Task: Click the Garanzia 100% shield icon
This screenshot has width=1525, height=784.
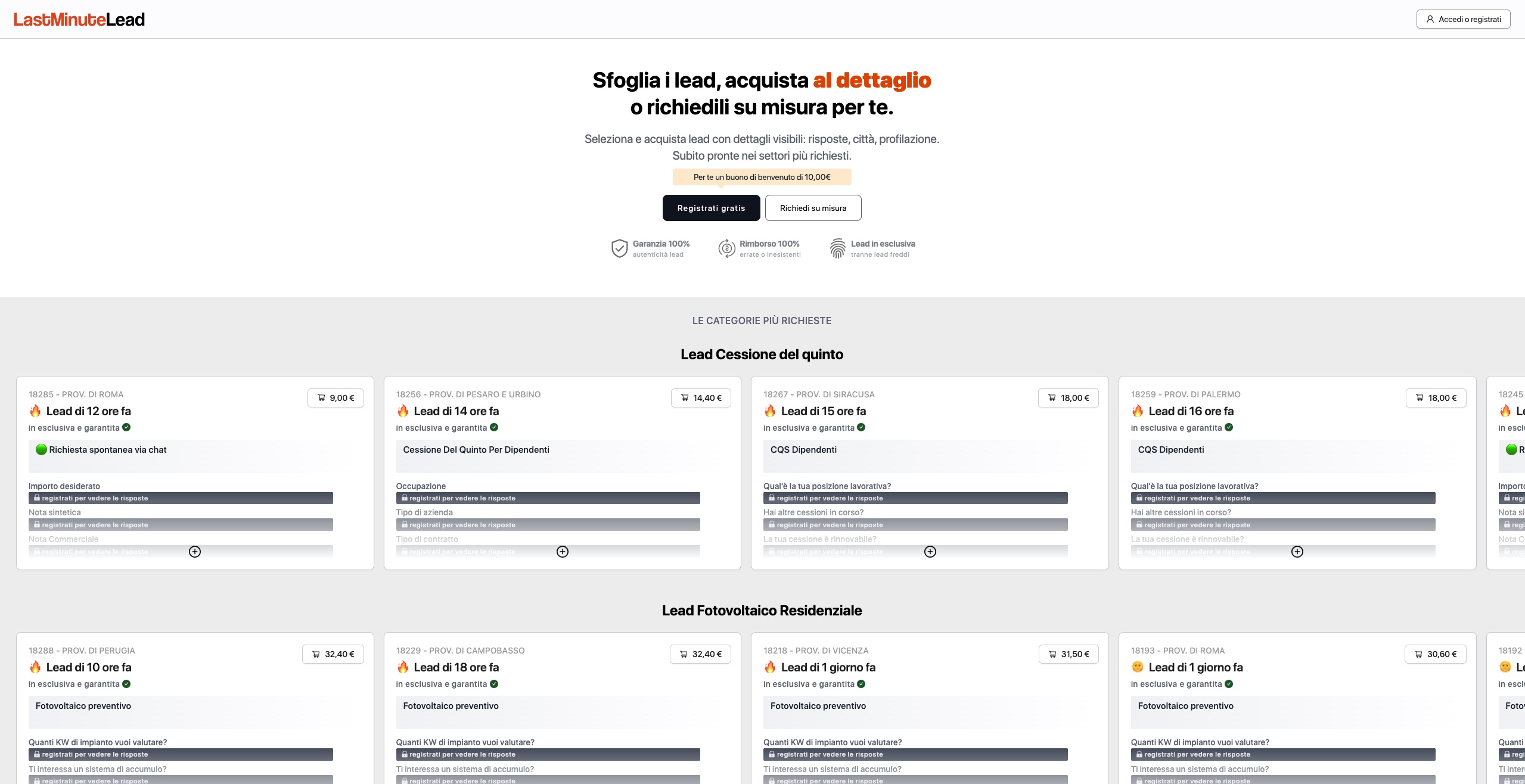Action: pos(620,248)
